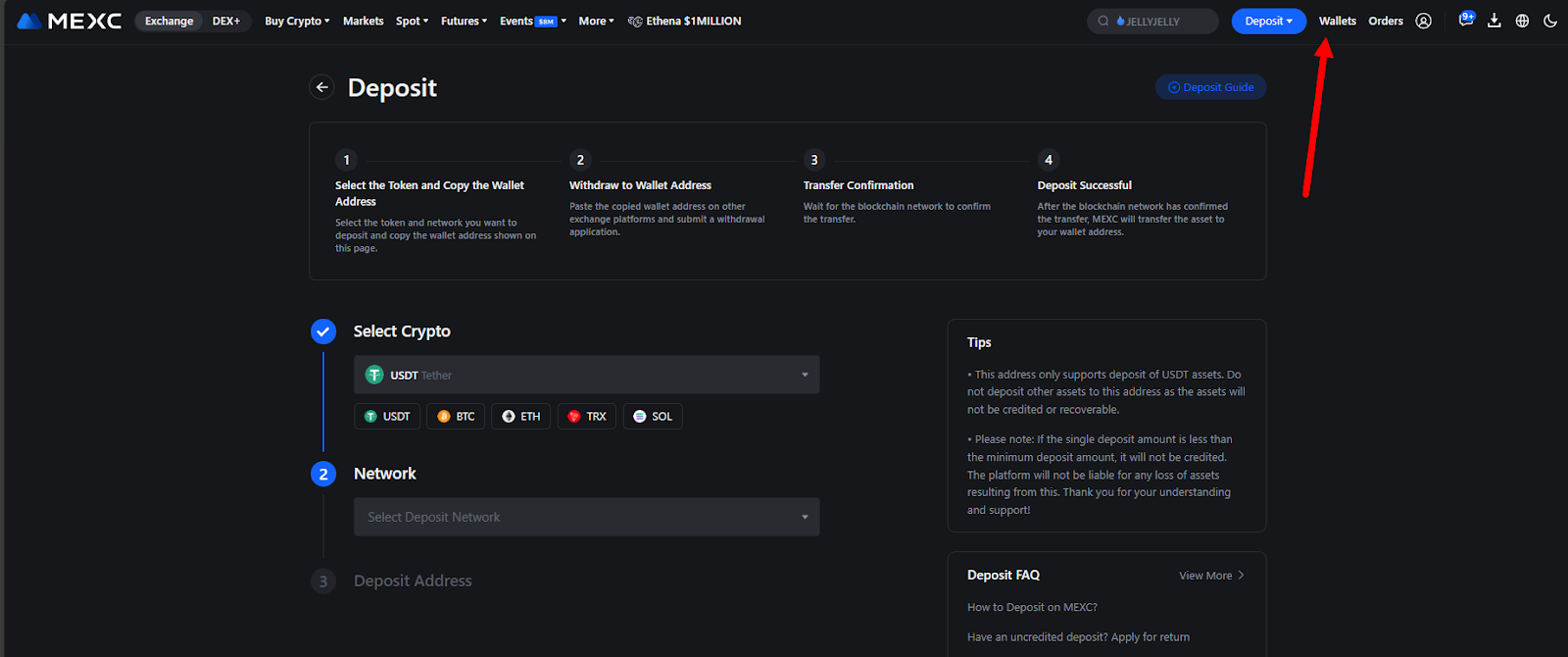This screenshot has width=1568, height=657.
Task: Open the user profile icon
Action: (x=1424, y=21)
